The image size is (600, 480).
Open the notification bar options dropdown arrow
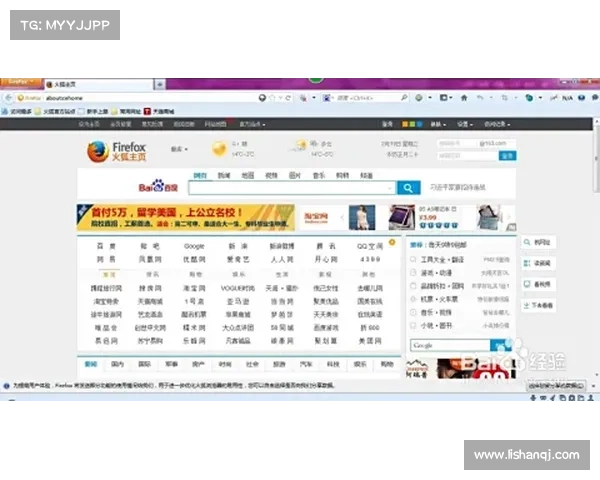click(593, 386)
